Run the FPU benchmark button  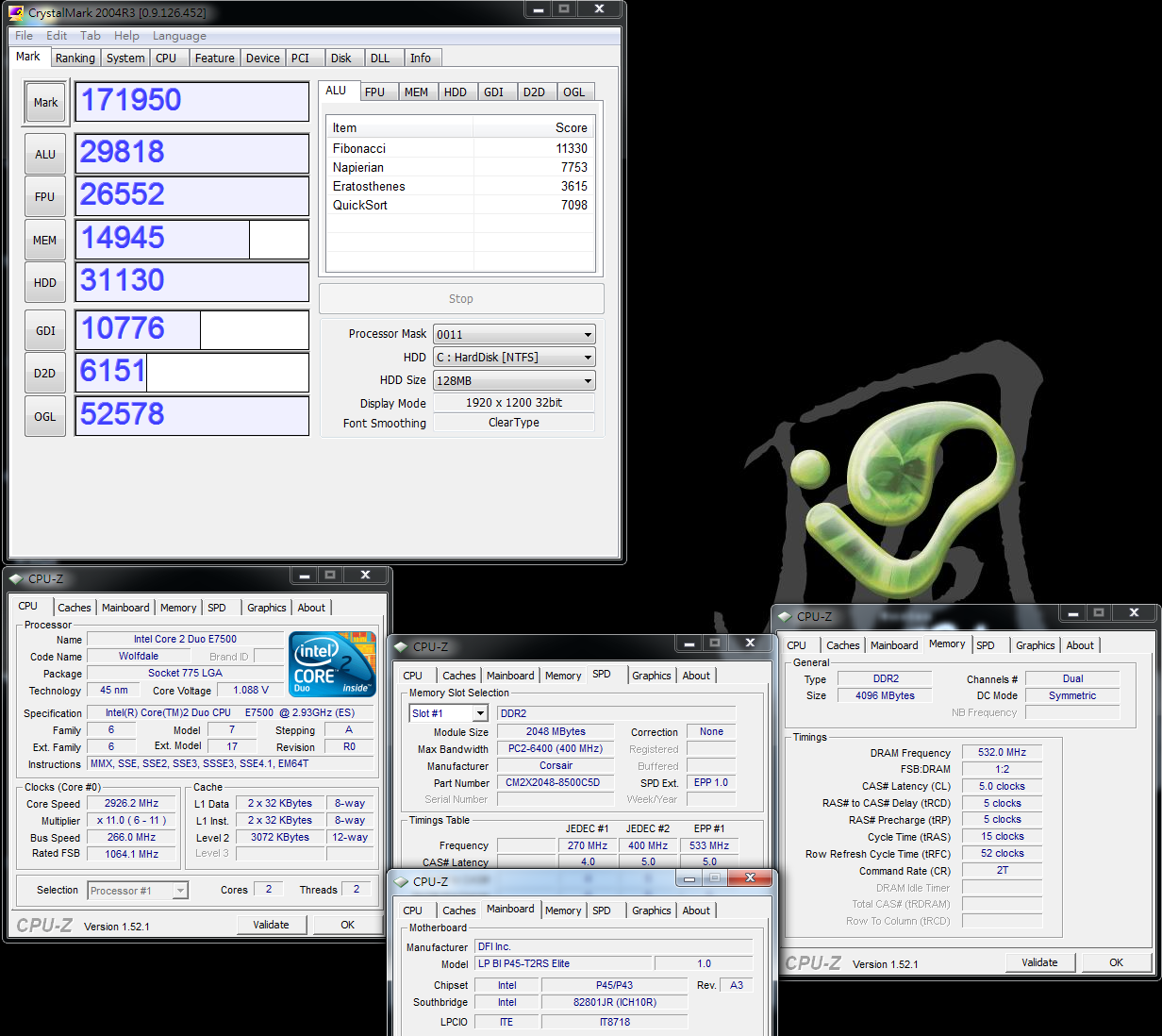[45, 197]
